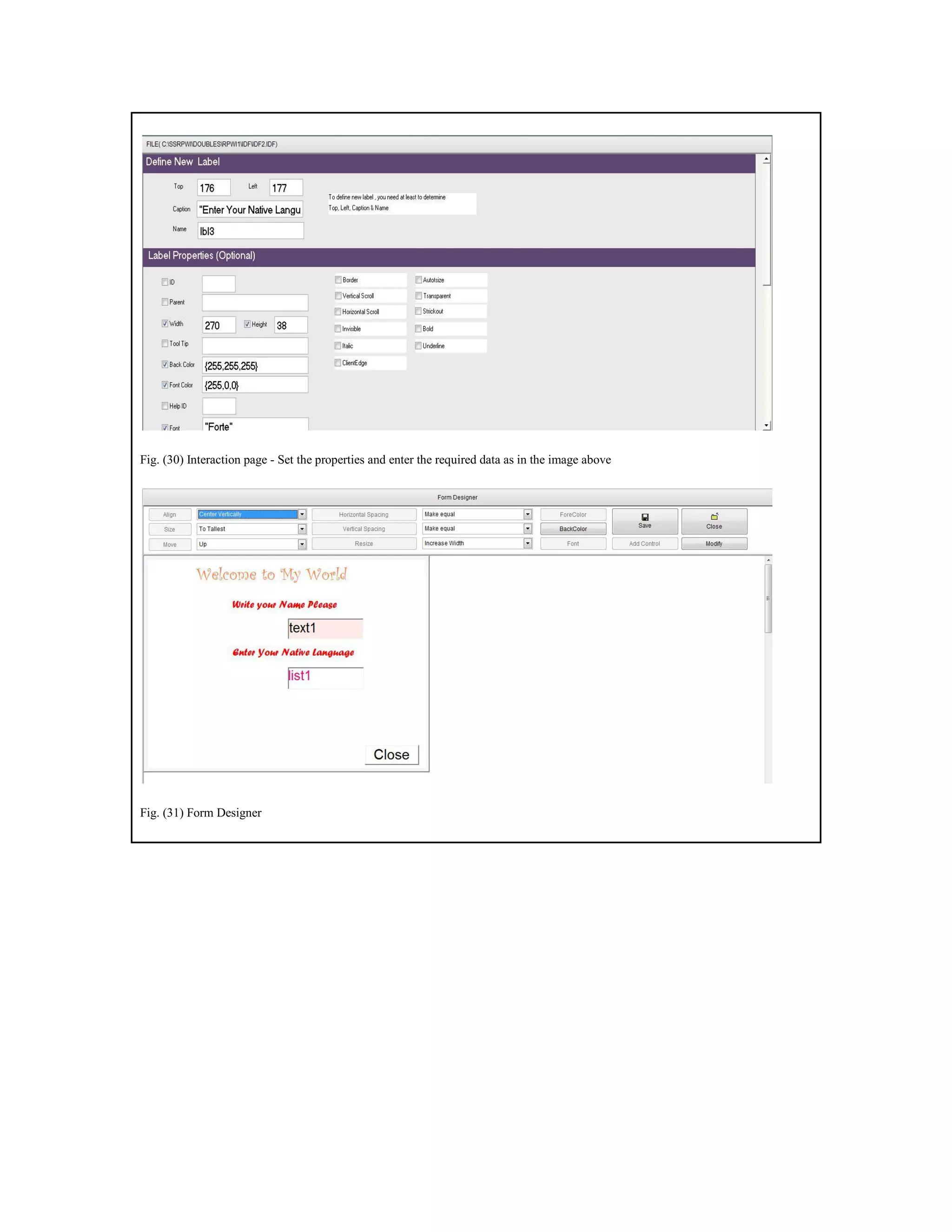Image resolution: width=952 pixels, height=1232 pixels.
Task: Click the Close button on designed form
Action: point(392,755)
